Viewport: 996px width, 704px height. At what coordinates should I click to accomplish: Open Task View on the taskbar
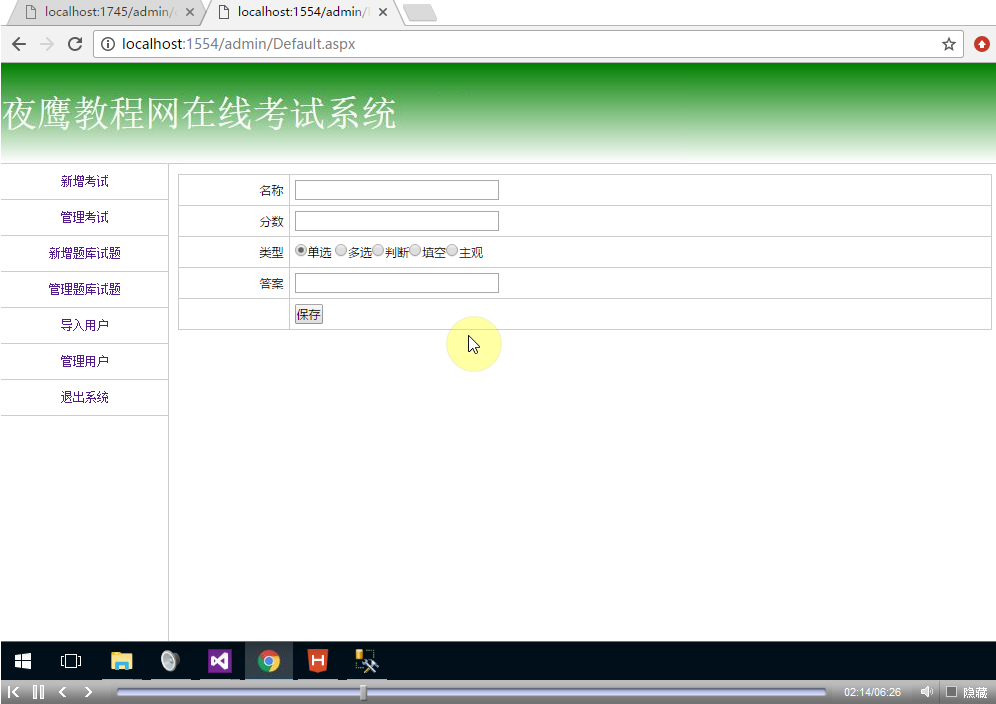point(71,661)
